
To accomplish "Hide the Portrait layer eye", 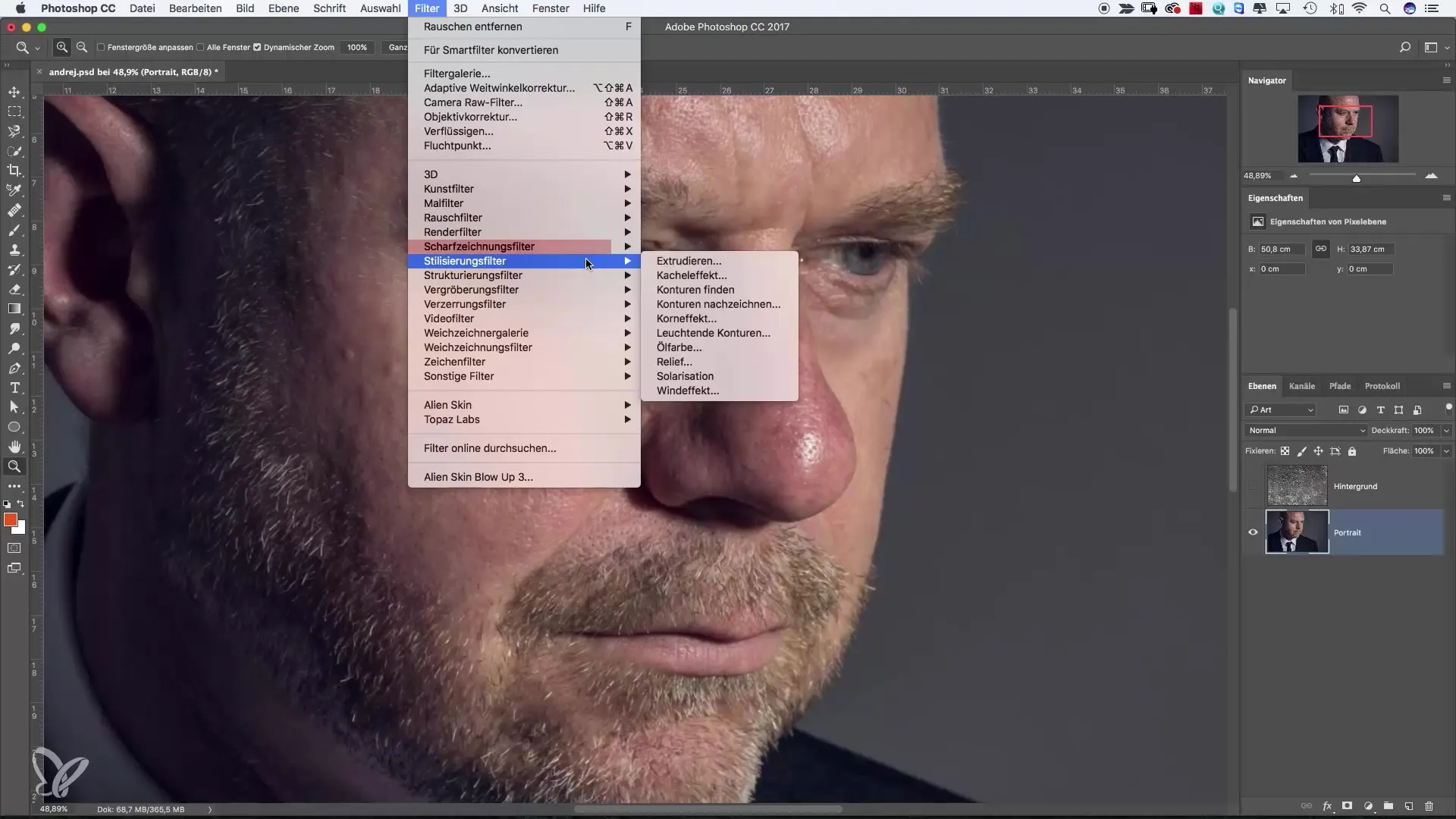I will pos(1253,532).
